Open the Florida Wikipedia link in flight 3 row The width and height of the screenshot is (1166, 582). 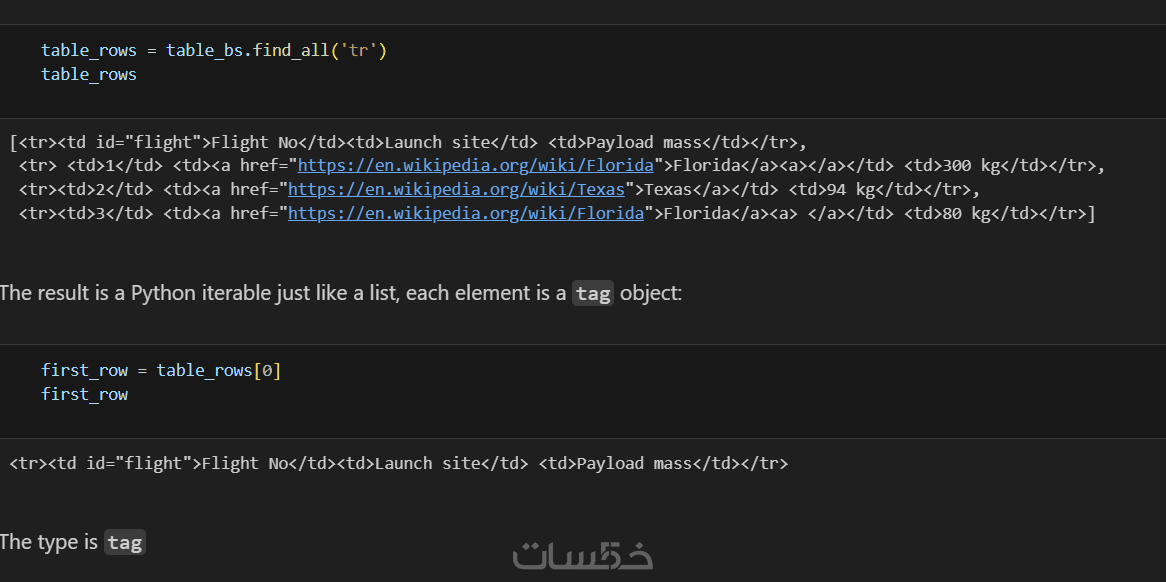[466, 213]
